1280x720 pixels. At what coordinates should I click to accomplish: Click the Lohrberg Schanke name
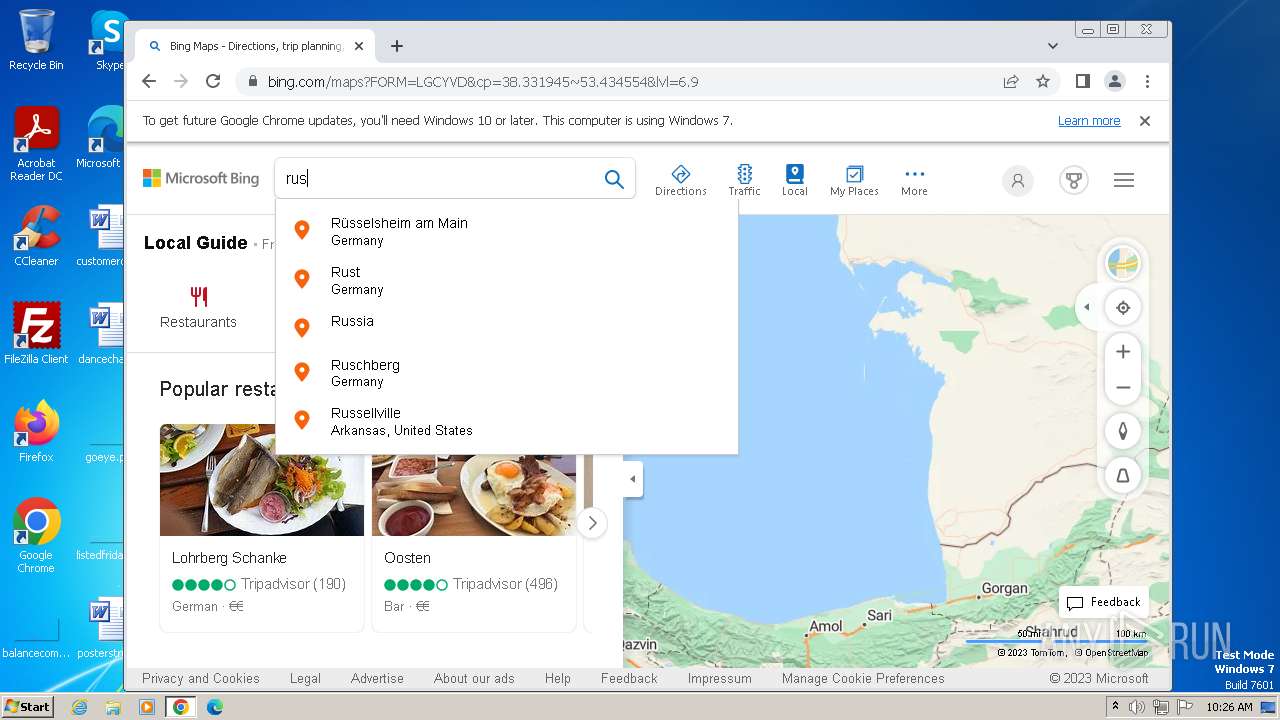229,558
